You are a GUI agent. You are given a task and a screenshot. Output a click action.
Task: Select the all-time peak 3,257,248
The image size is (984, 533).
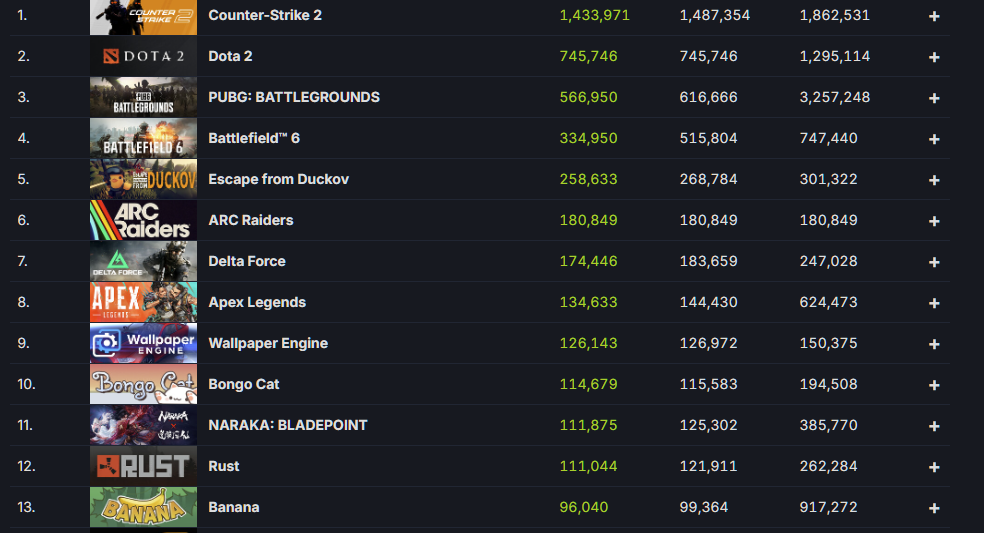pos(835,97)
